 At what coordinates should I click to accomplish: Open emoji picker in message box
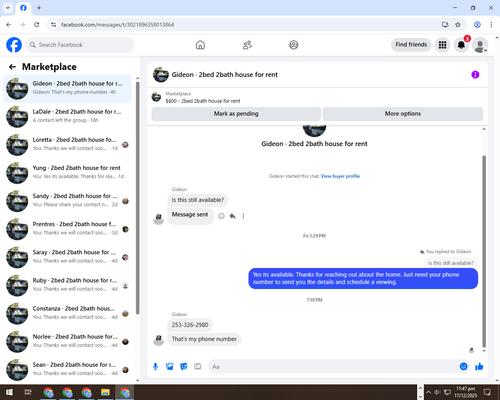click(x=463, y=367)
